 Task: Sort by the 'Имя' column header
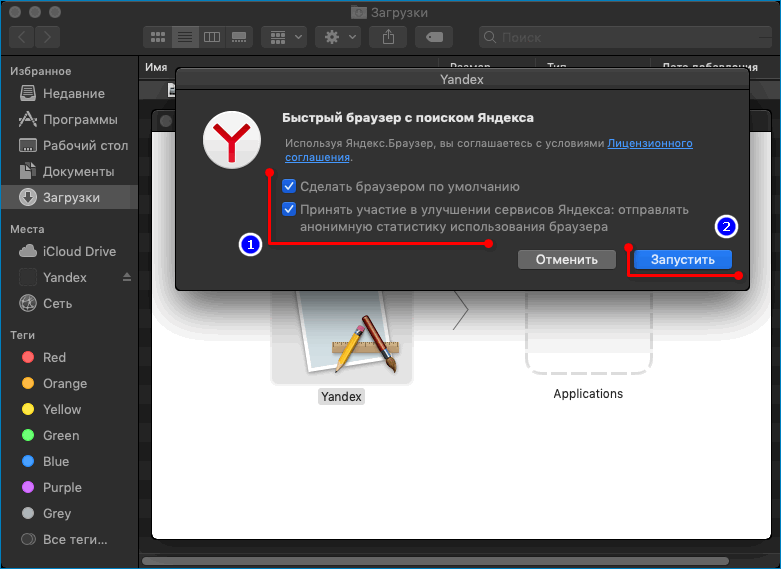(x=156, y=67)
